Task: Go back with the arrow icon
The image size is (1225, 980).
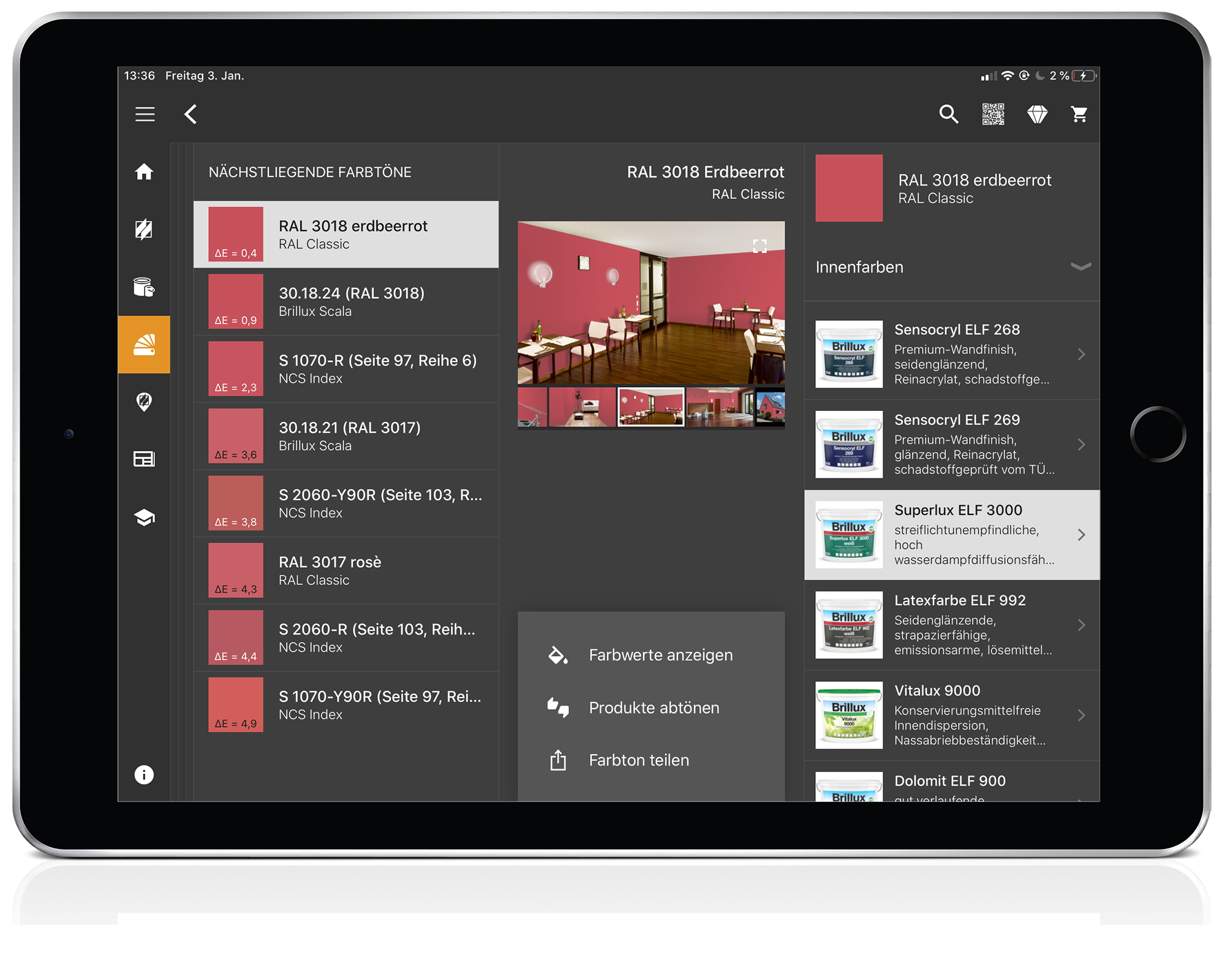Action: click(190, 114)
